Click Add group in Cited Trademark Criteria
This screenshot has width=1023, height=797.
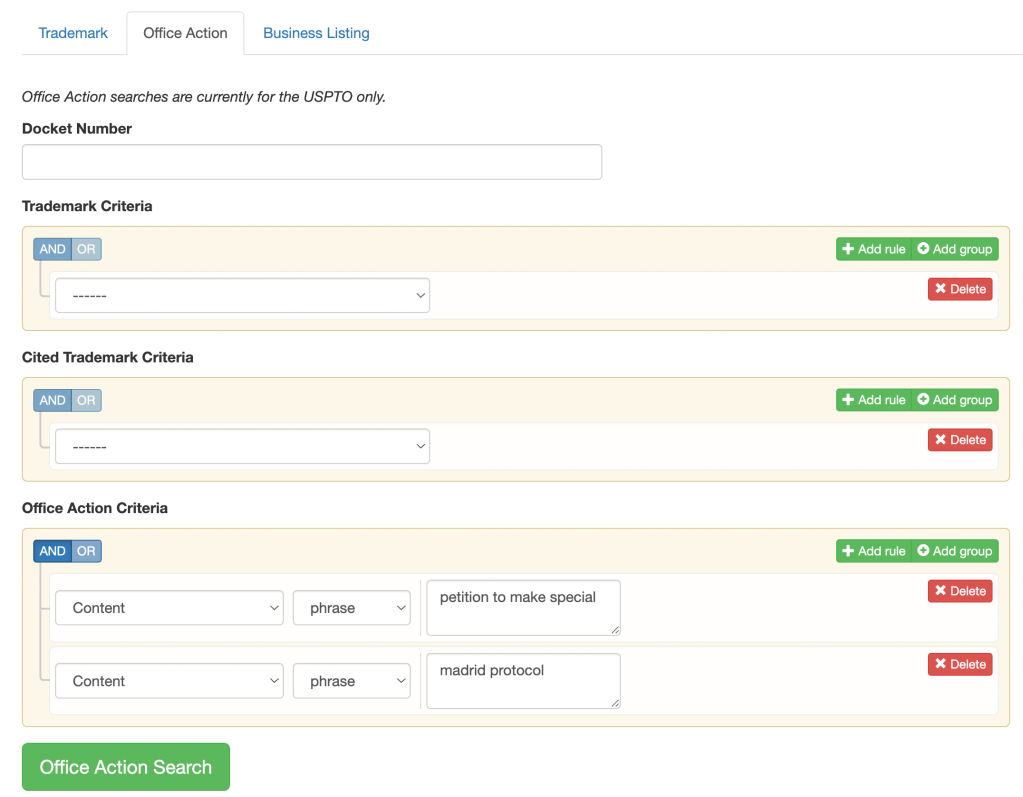tap(955, 400)
